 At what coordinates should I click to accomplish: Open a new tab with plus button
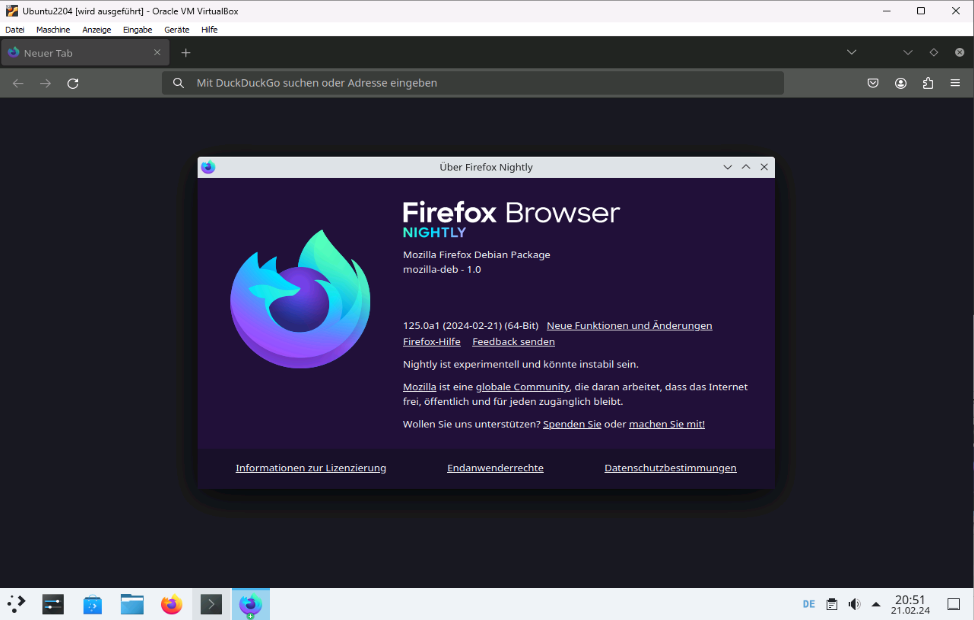(186, 53)
